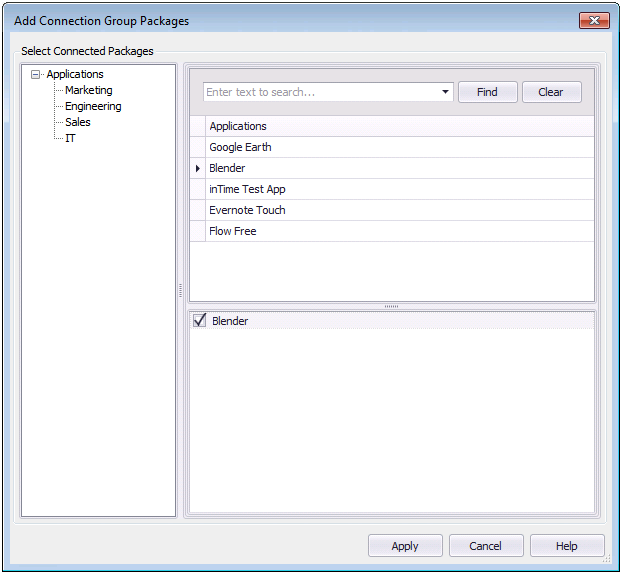Select the inTime Test App row
Image resolution: width=620 pixels, height=574 pixels.
point(247,189)
